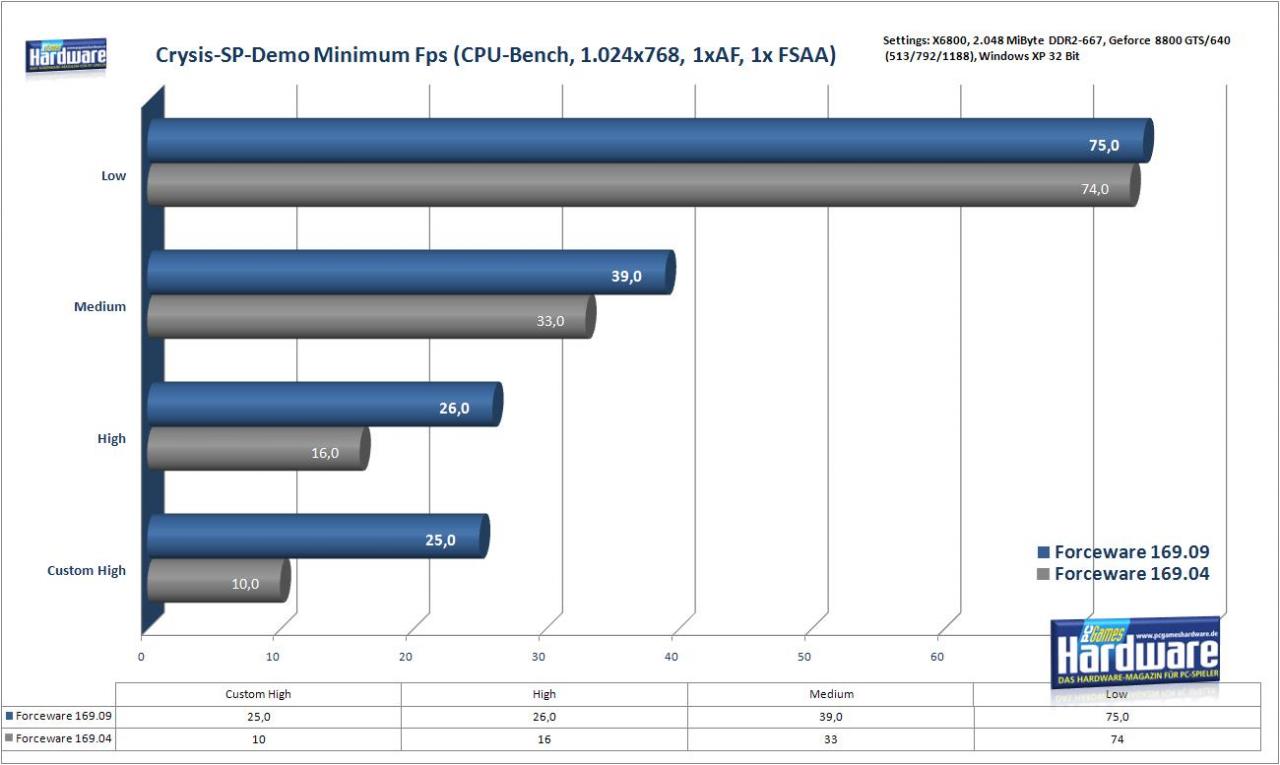
Task: Click table cell 75,0 in Forceware 169.09 row
Action: 1116,716
